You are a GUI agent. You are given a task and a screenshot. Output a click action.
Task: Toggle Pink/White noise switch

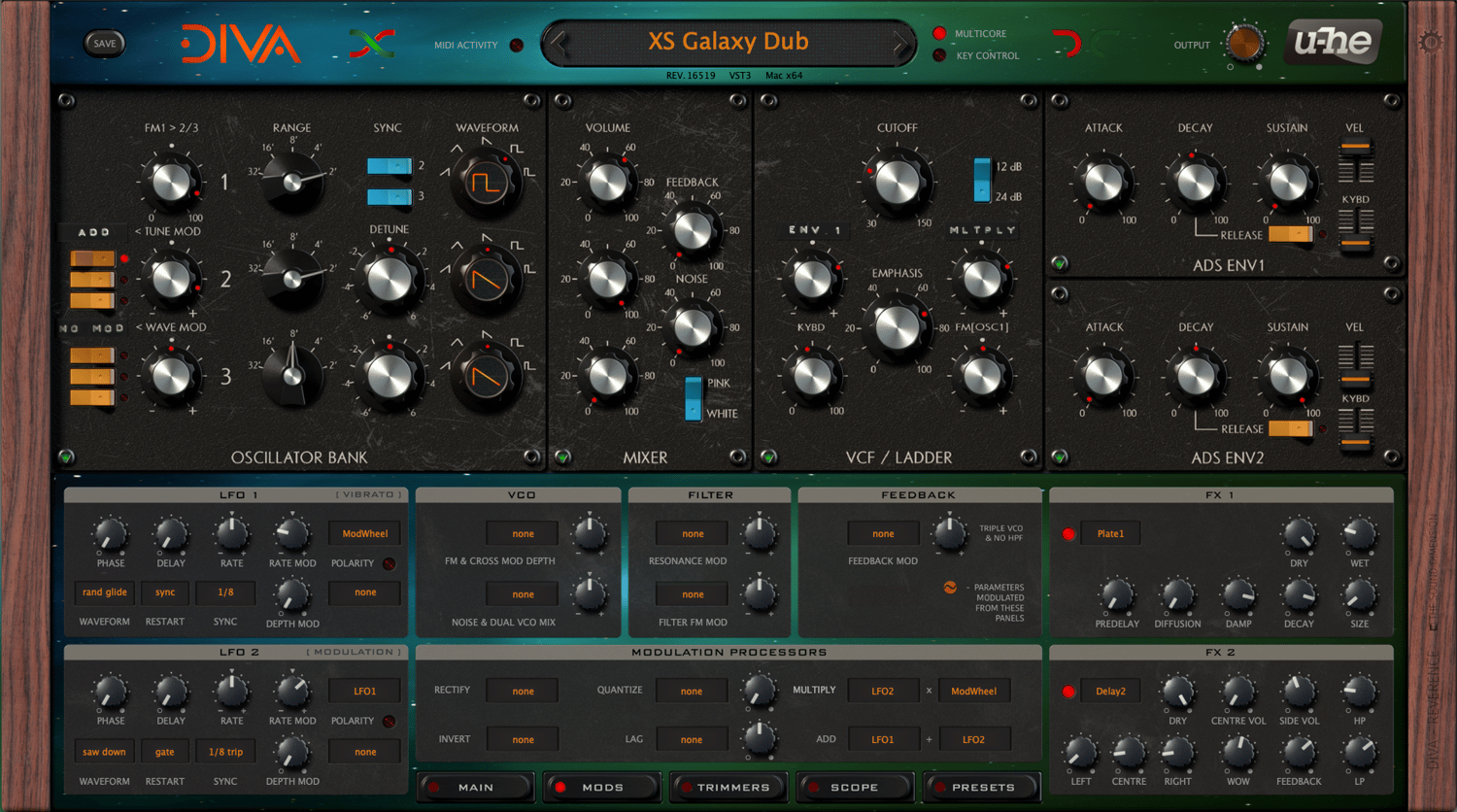693,398
